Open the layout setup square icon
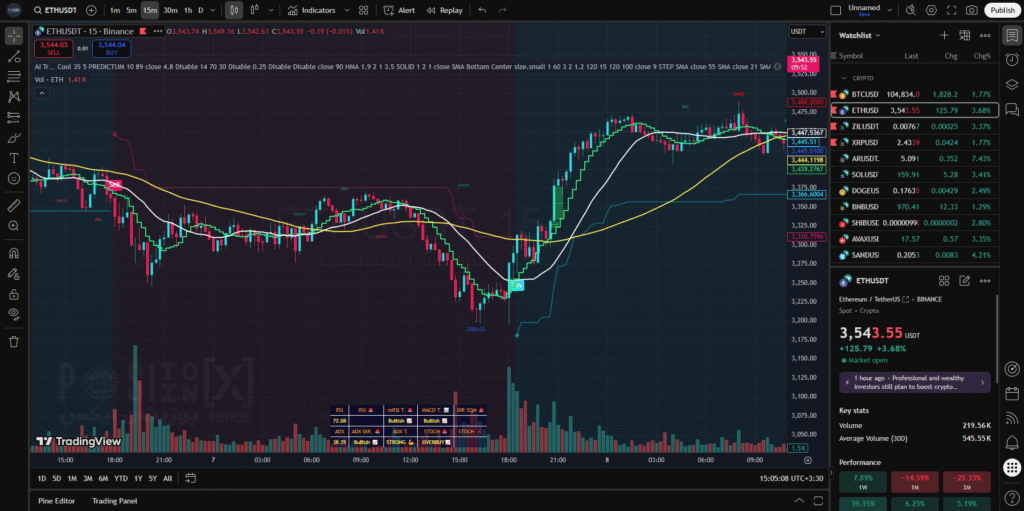Image resolution: width=1024 pixels, height=511 pixels. [835, 10]
